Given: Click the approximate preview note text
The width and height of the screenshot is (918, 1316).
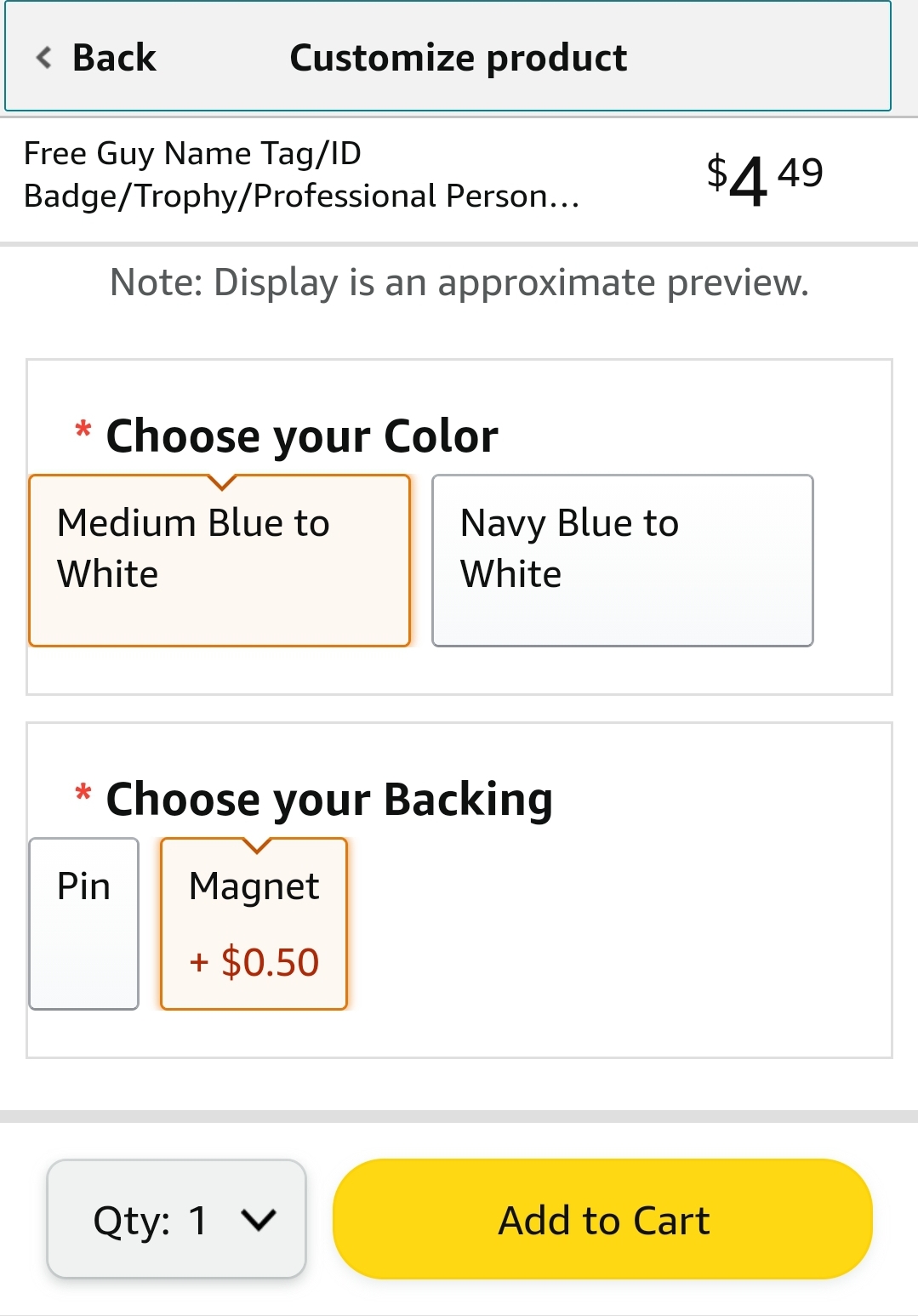Looking at the screenshot, I should [459, 282].
